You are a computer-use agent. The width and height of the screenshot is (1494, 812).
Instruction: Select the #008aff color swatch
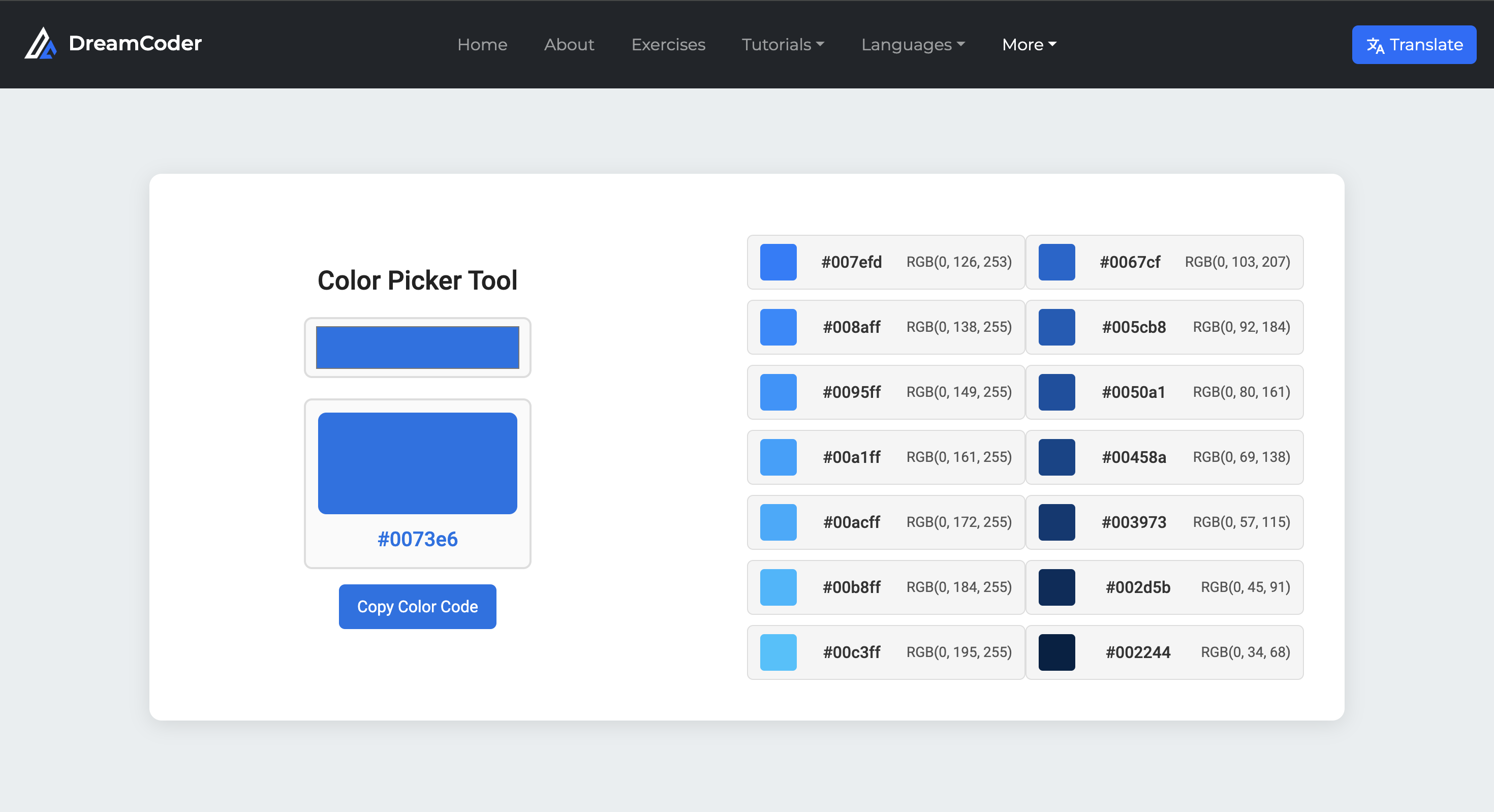pyautogui.click(x=779, y=327)
